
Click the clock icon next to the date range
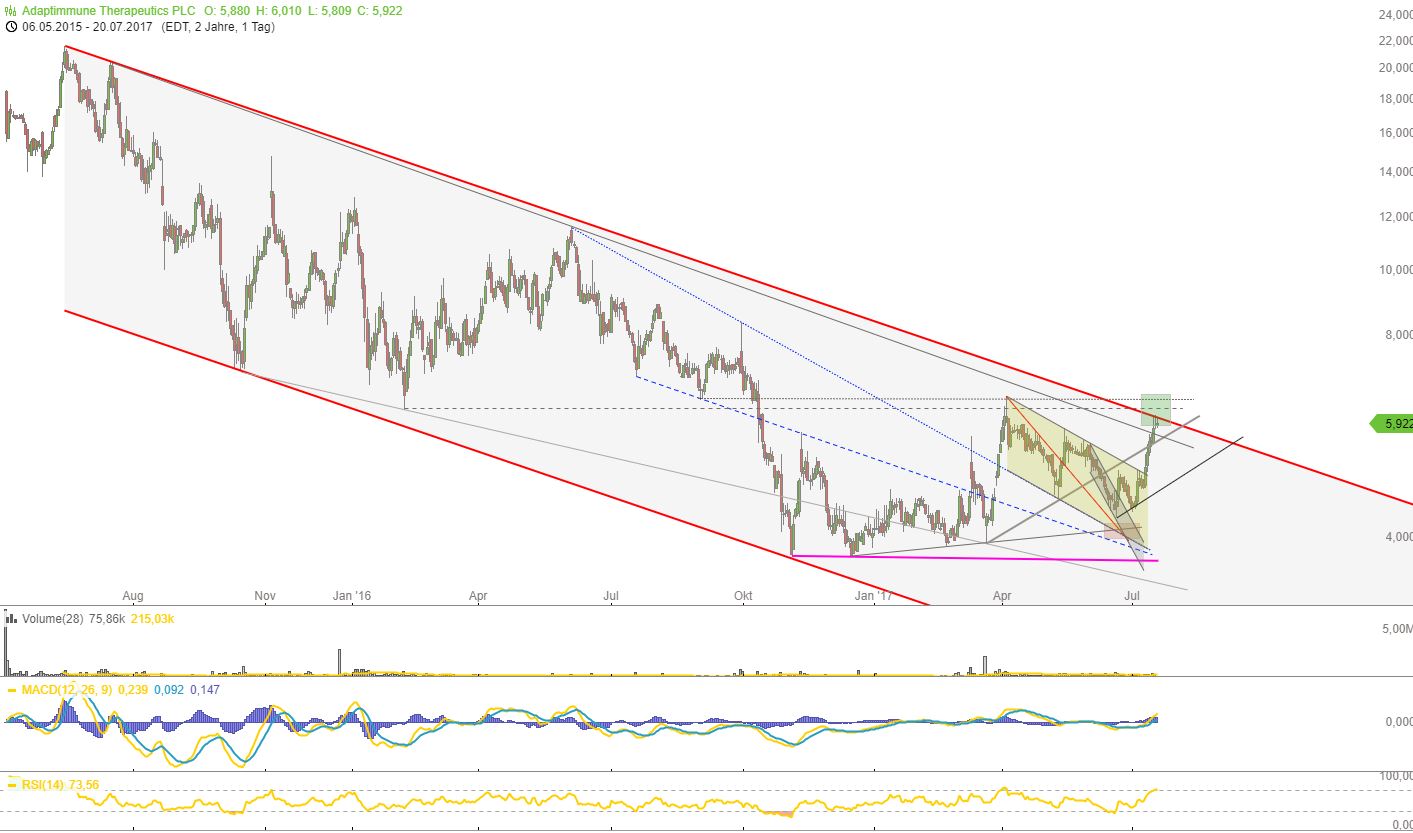[11, 27]
